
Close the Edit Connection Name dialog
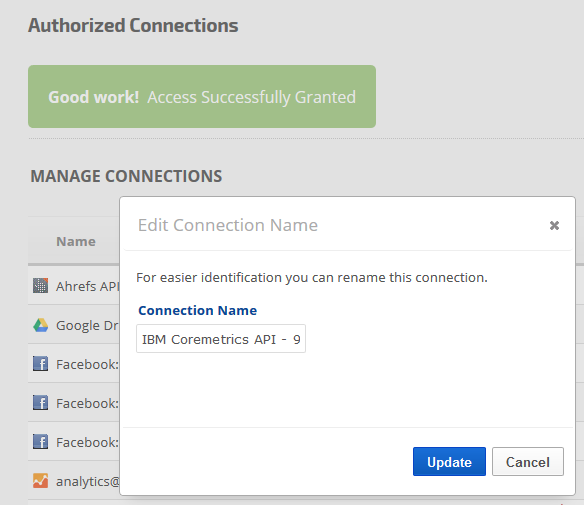pos(554,225)
